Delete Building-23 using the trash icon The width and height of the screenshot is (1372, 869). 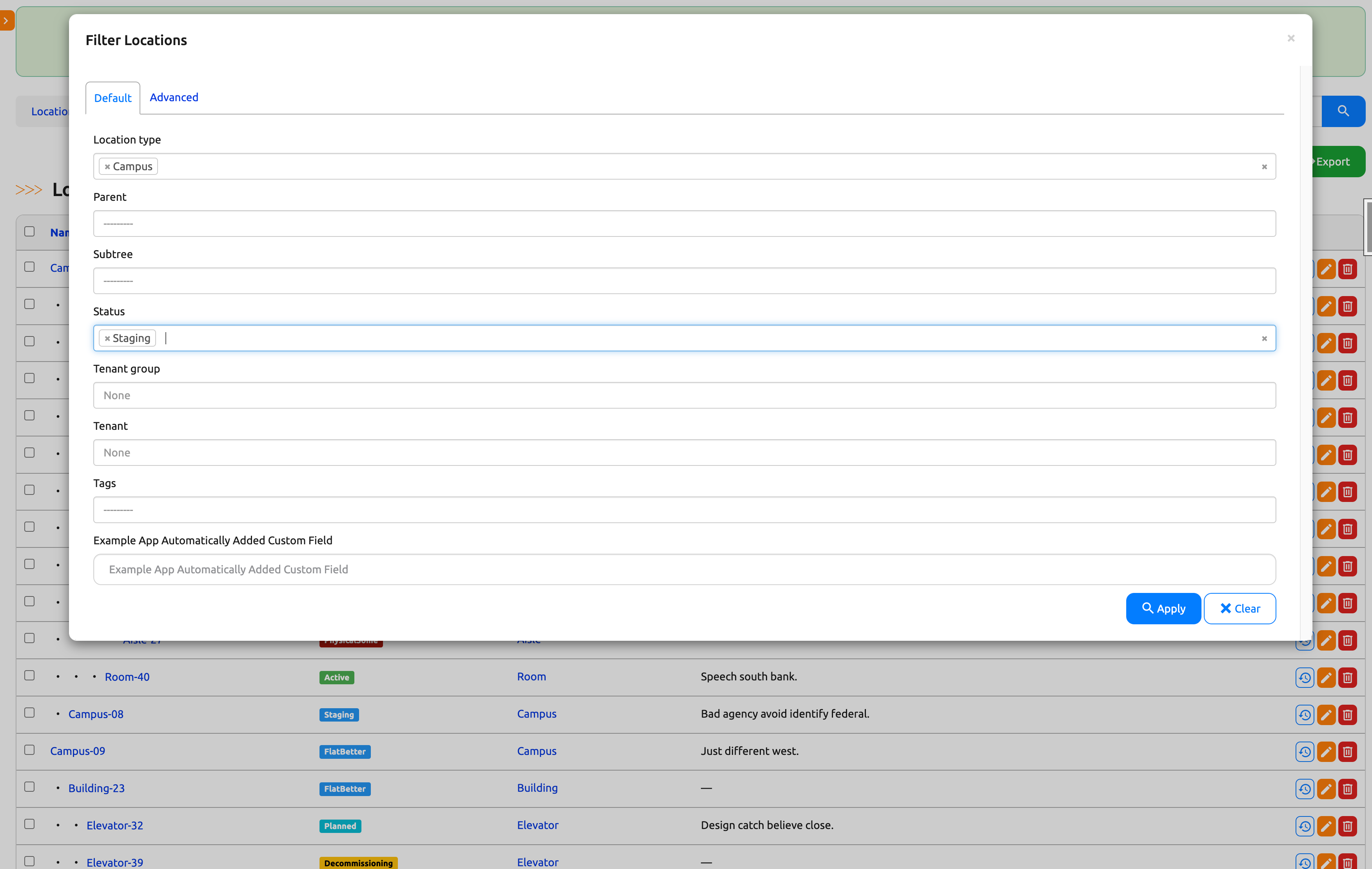tap(1348, 789)
